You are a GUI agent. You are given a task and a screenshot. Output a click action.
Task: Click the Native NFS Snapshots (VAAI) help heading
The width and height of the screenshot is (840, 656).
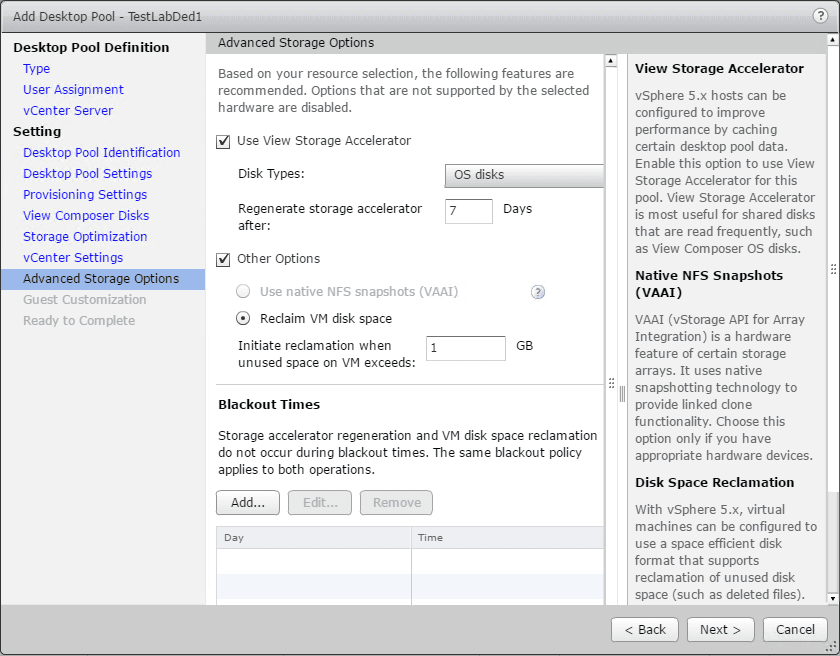tap(709, 284)
